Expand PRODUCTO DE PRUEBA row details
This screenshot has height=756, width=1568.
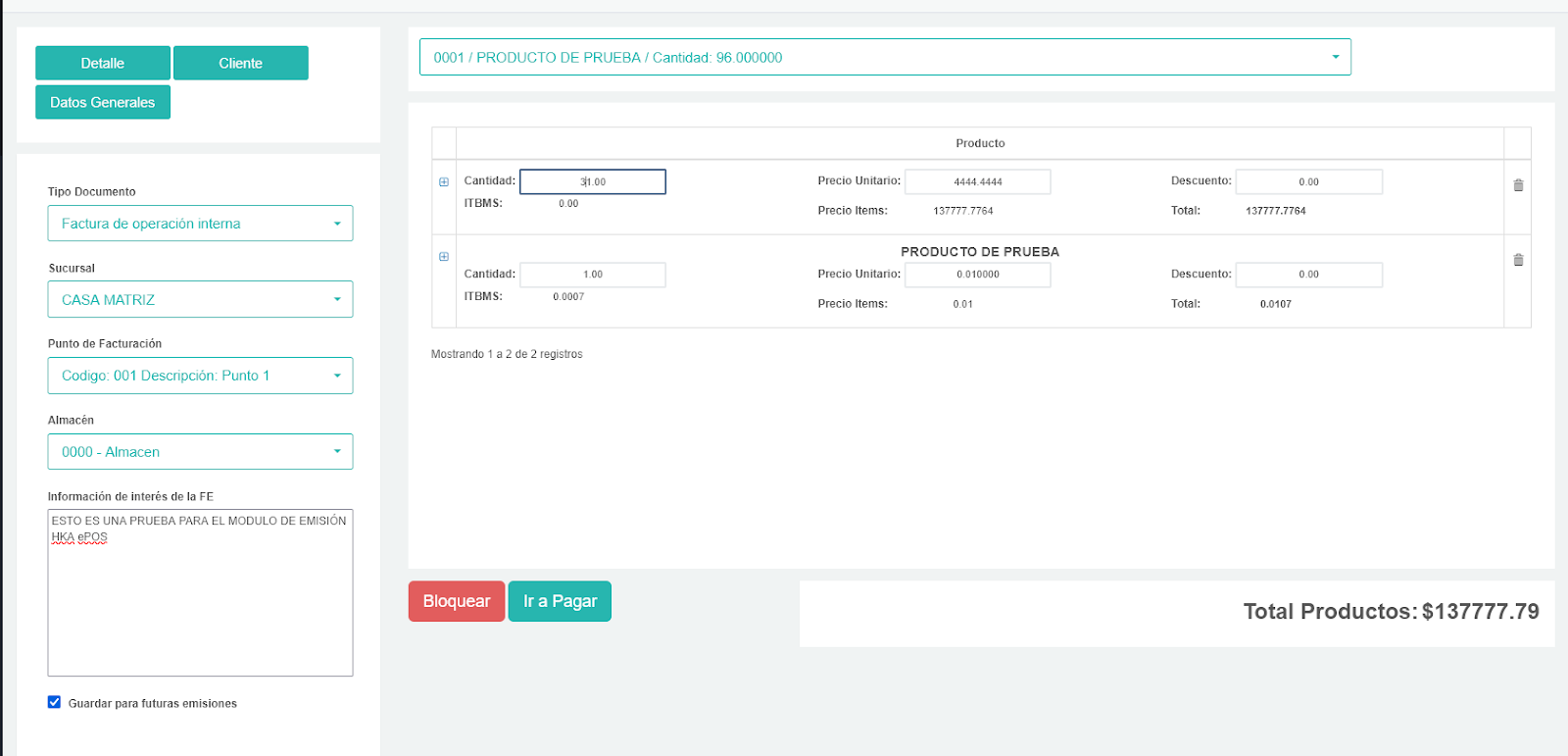pyautogui.click(x=444, y=257)
